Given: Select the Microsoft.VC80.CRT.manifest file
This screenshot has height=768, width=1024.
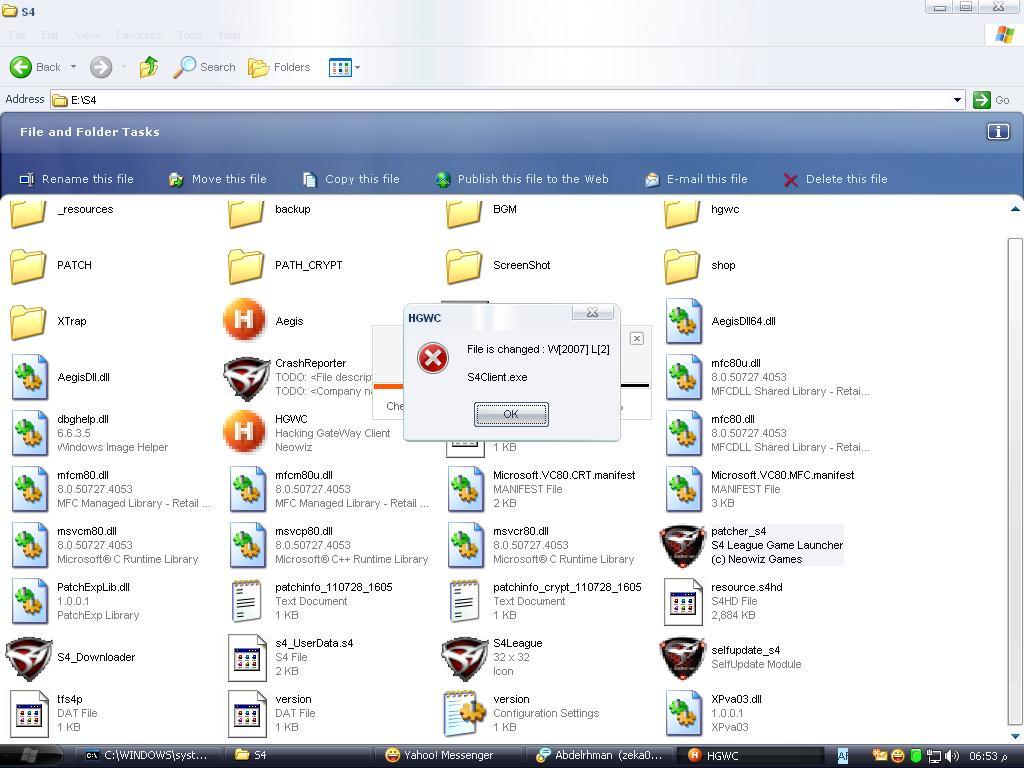Looking at the screenshot, I should (541, 489).
